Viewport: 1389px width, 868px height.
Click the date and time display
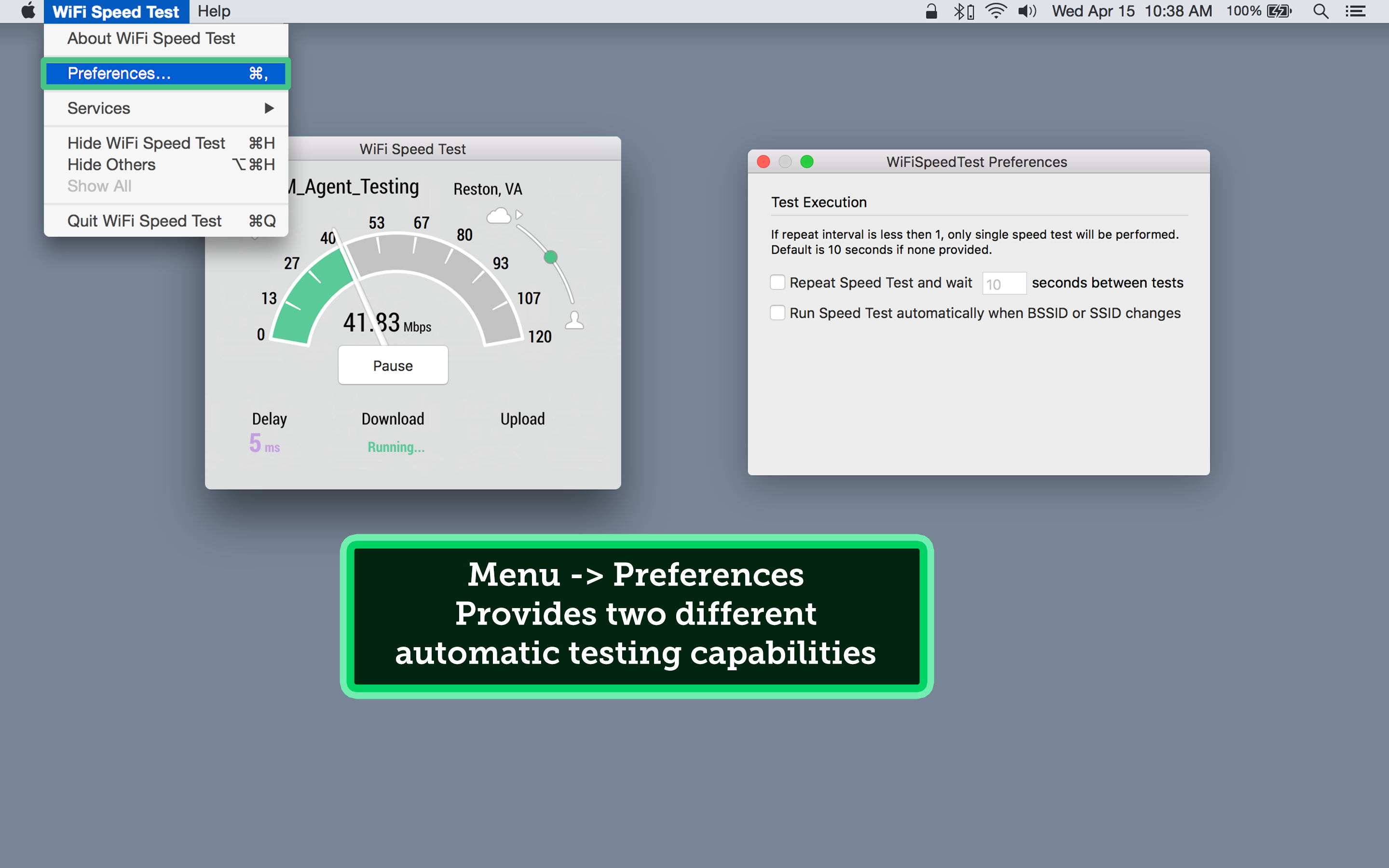tap(1132, 12)
